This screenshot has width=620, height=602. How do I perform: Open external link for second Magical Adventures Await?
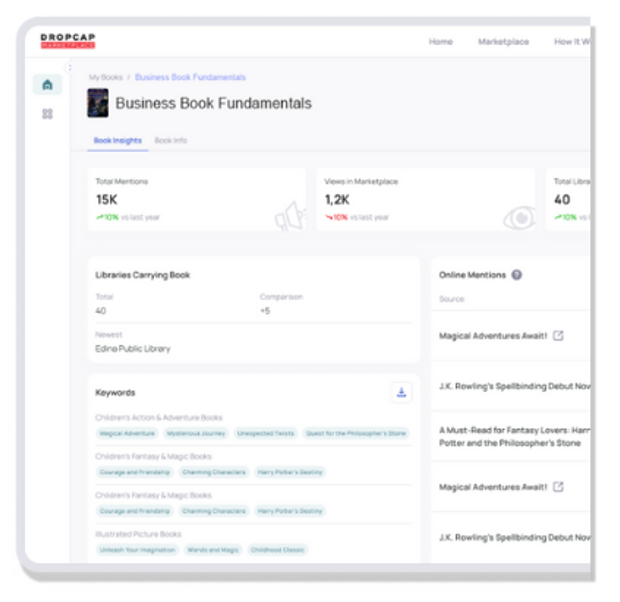pos(558,487)
